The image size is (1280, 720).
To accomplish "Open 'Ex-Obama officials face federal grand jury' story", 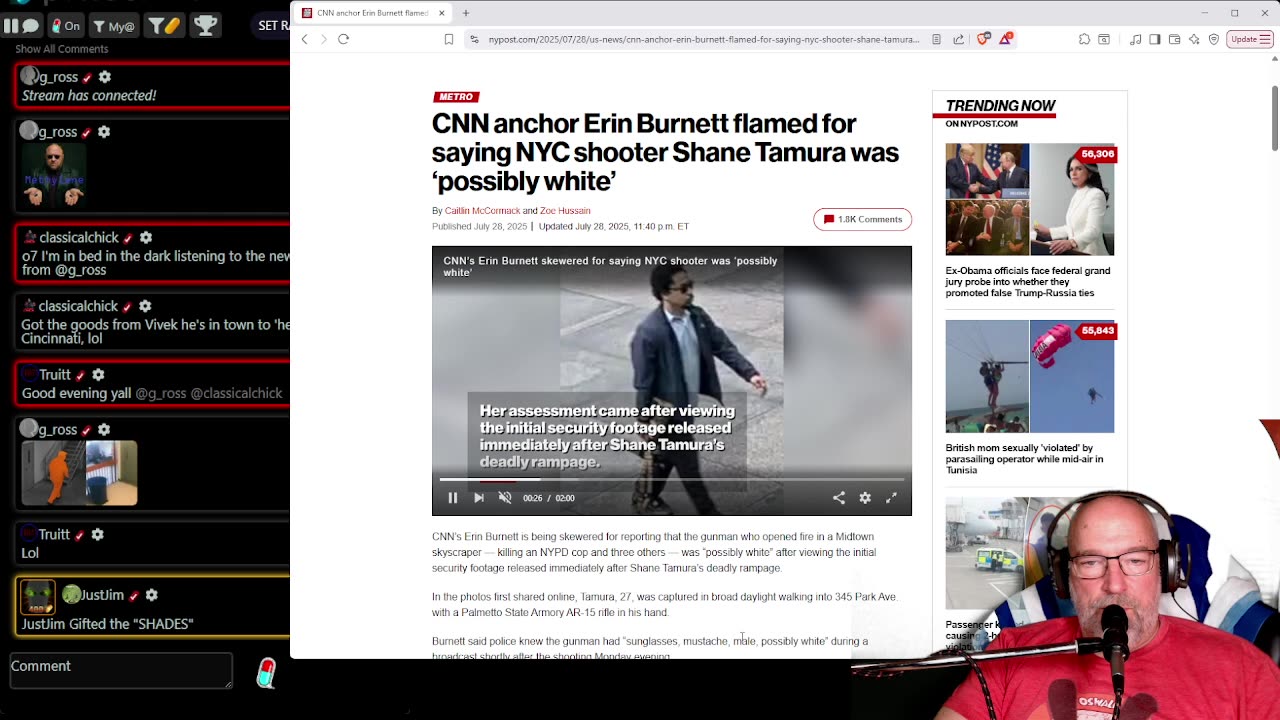I will (1027, 282).
